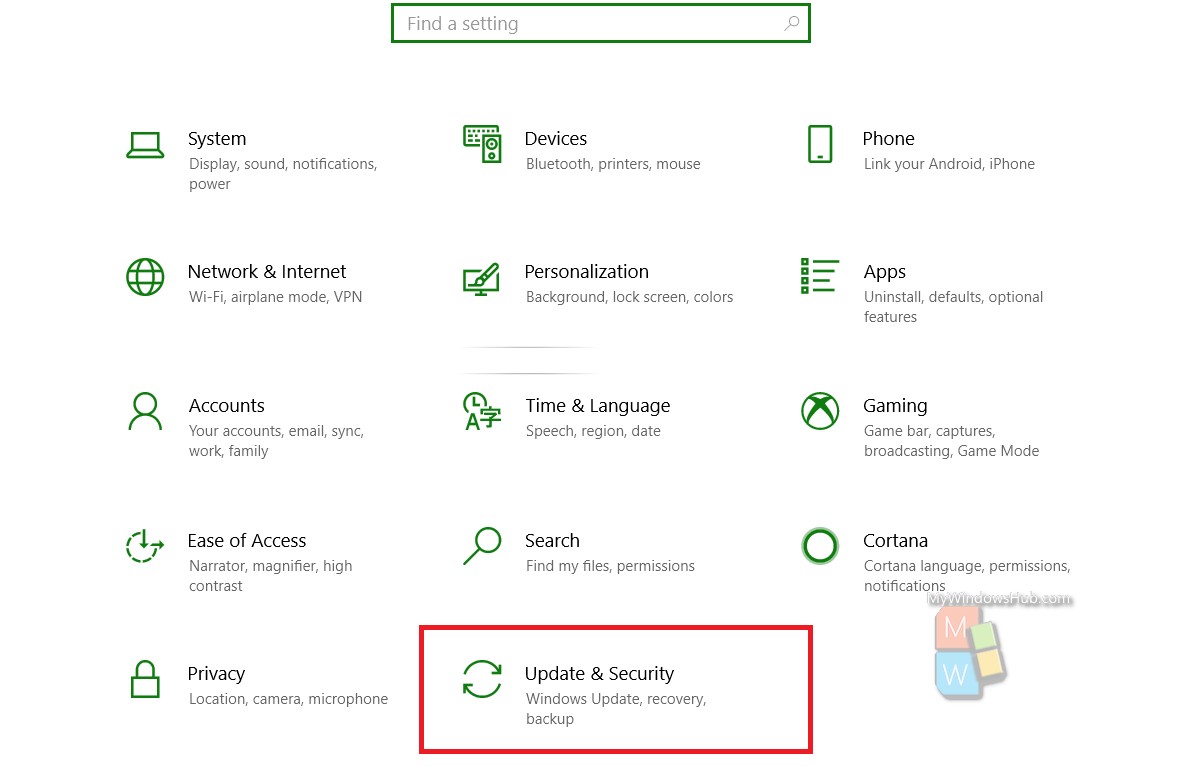Select the Accounts person icon

pos(145,411)
